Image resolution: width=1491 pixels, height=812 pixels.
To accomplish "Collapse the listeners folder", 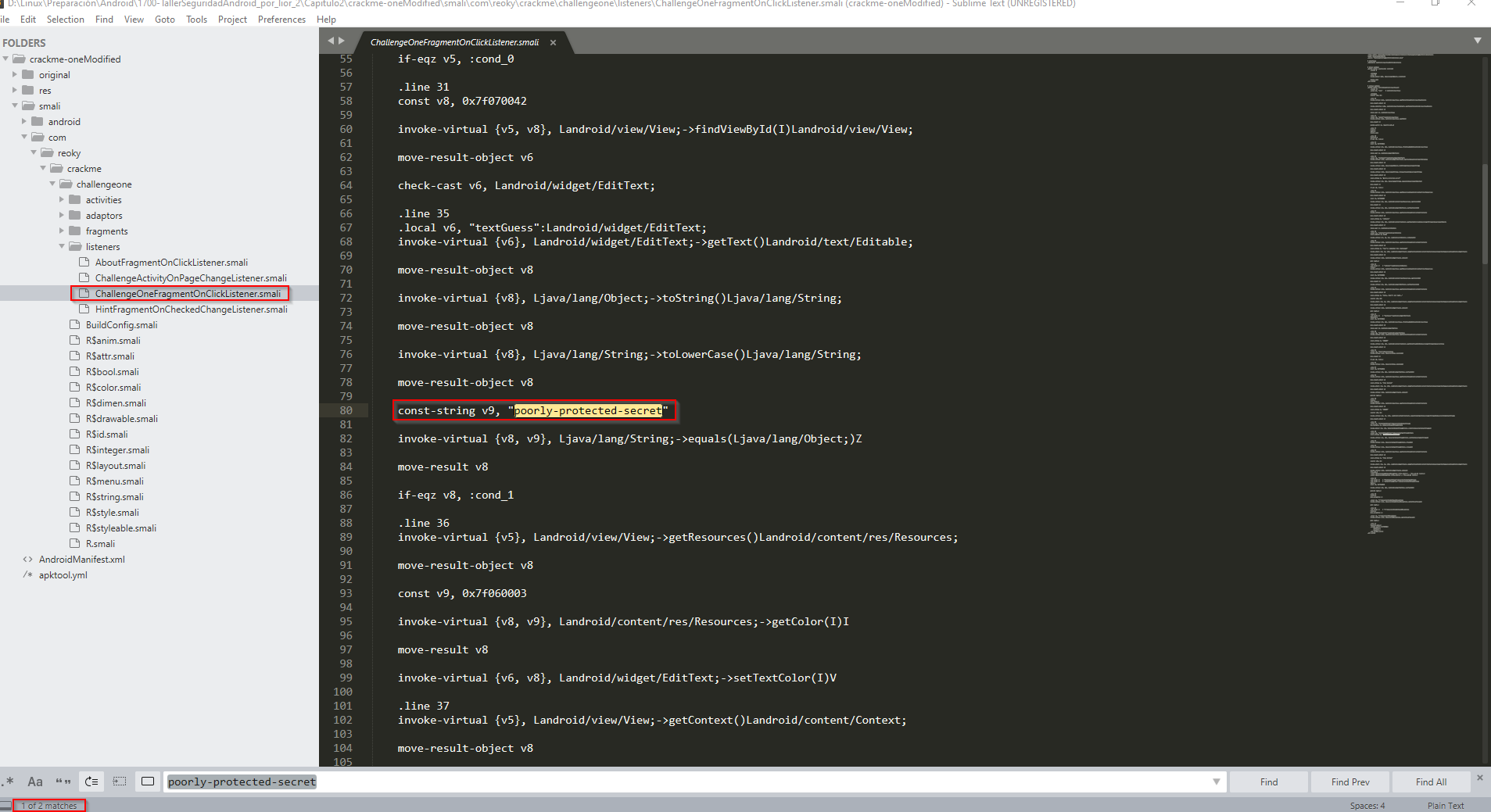I will tap(62, 246).
